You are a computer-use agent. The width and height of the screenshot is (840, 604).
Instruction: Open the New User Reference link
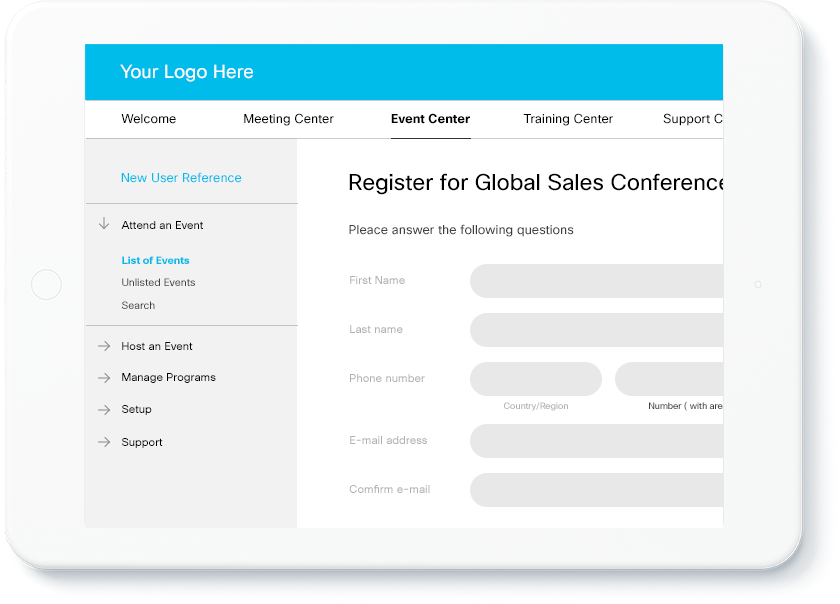(x=181, y=177)
